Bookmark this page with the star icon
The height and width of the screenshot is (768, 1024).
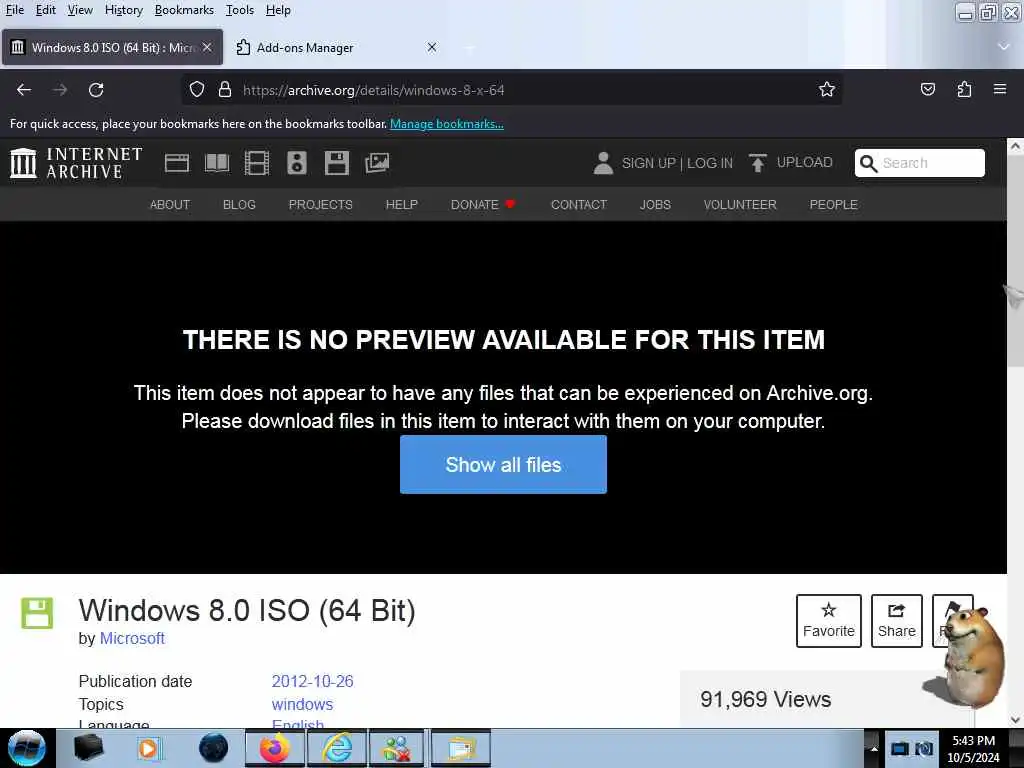pos(827,89)
